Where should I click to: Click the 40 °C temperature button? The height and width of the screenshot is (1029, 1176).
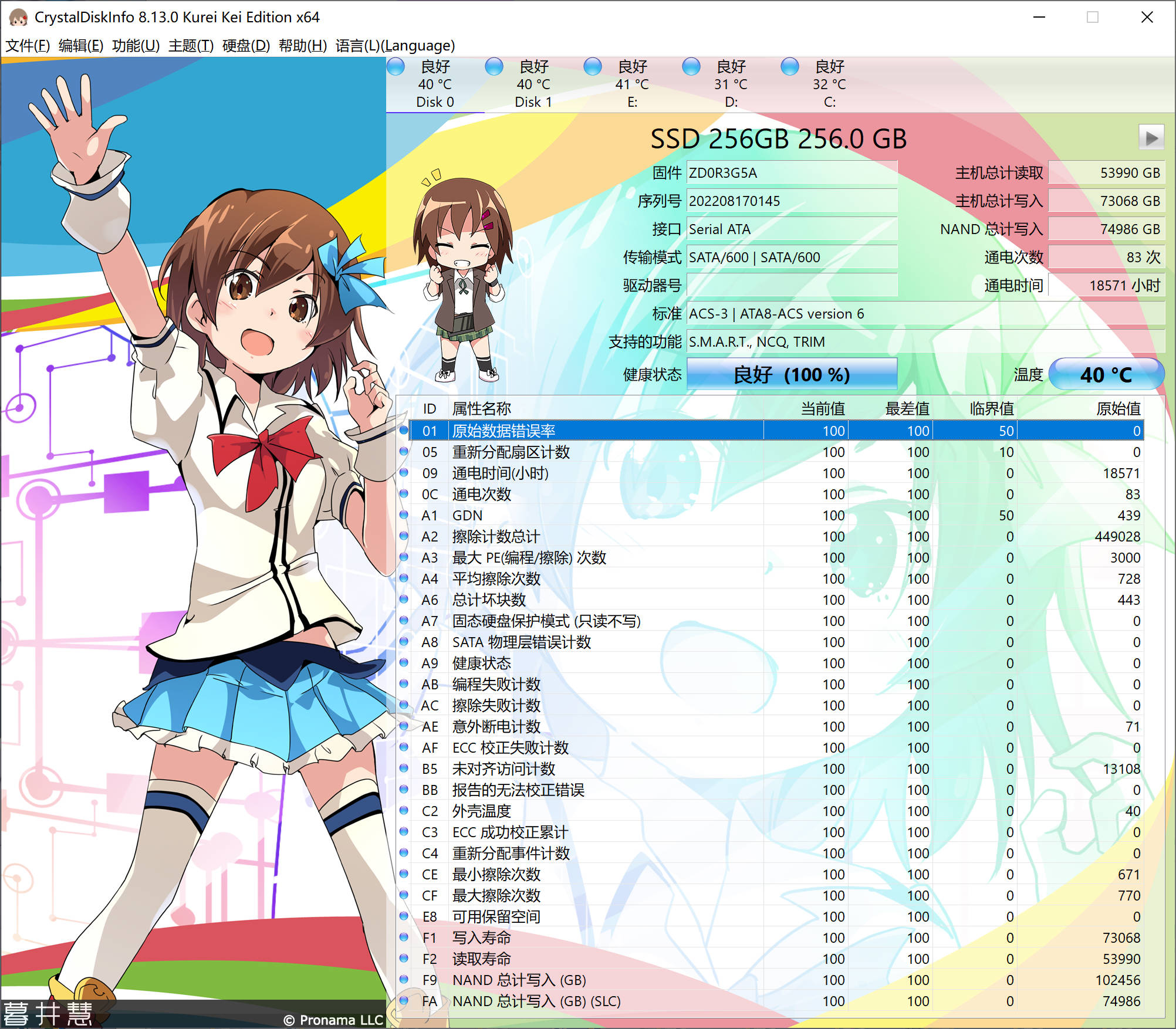pos(1106,374)
